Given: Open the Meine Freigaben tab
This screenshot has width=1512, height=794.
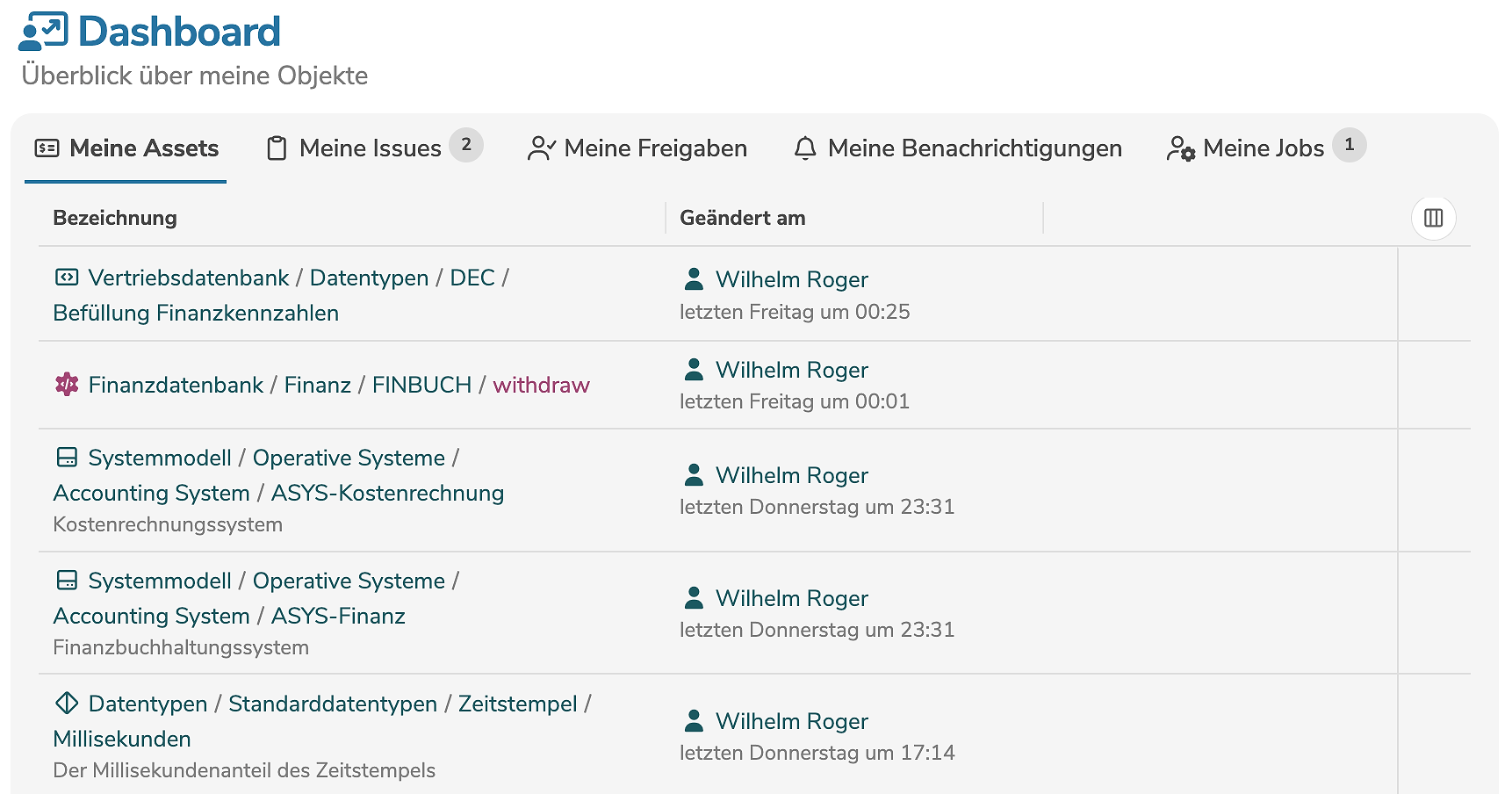Looking at the screenshot, I should pos(637,148).
